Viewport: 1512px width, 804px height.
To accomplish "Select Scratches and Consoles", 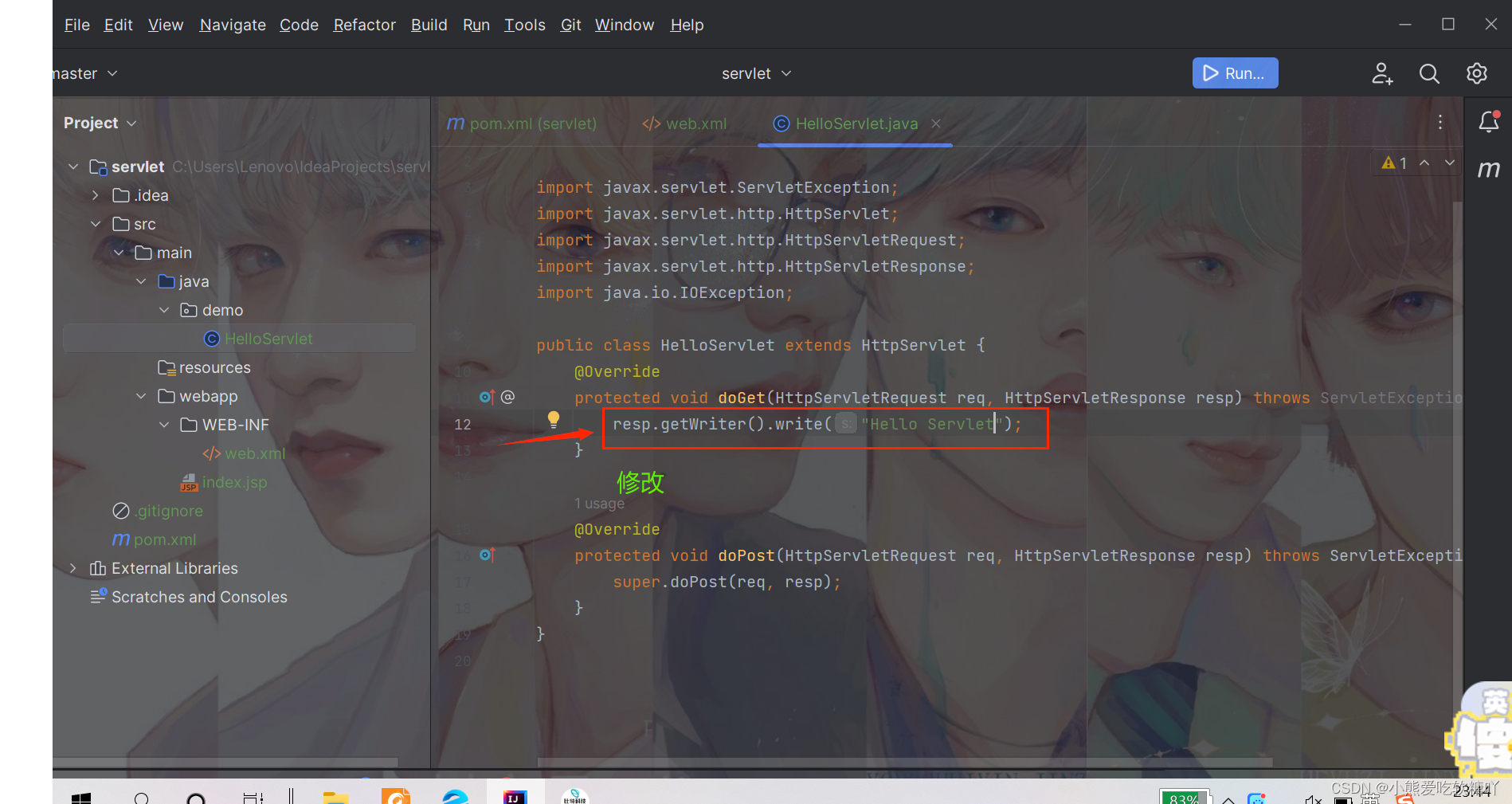I will 189,597.
